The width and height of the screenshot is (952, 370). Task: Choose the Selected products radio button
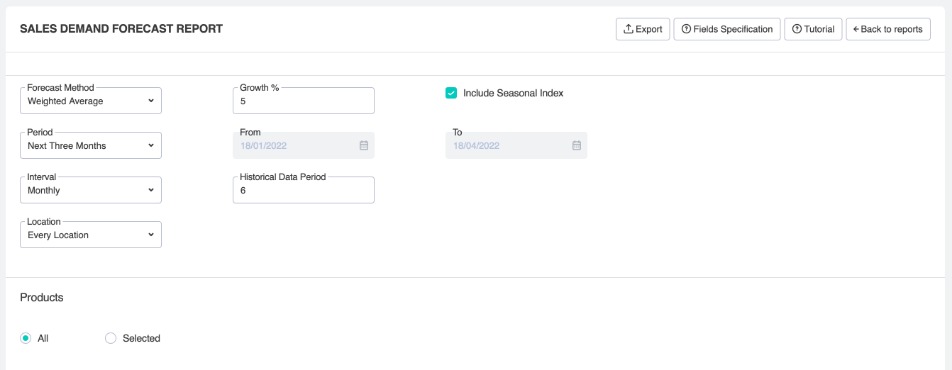(x=110, y=338)
